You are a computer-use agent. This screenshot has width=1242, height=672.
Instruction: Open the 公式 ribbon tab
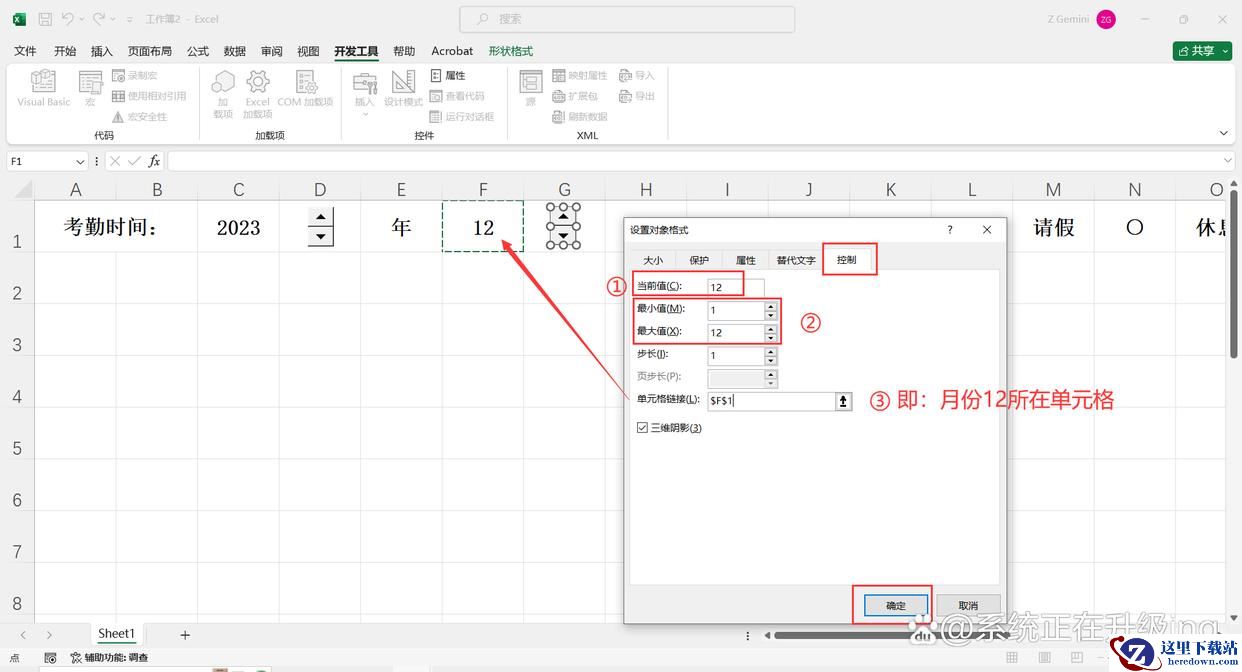198,51
